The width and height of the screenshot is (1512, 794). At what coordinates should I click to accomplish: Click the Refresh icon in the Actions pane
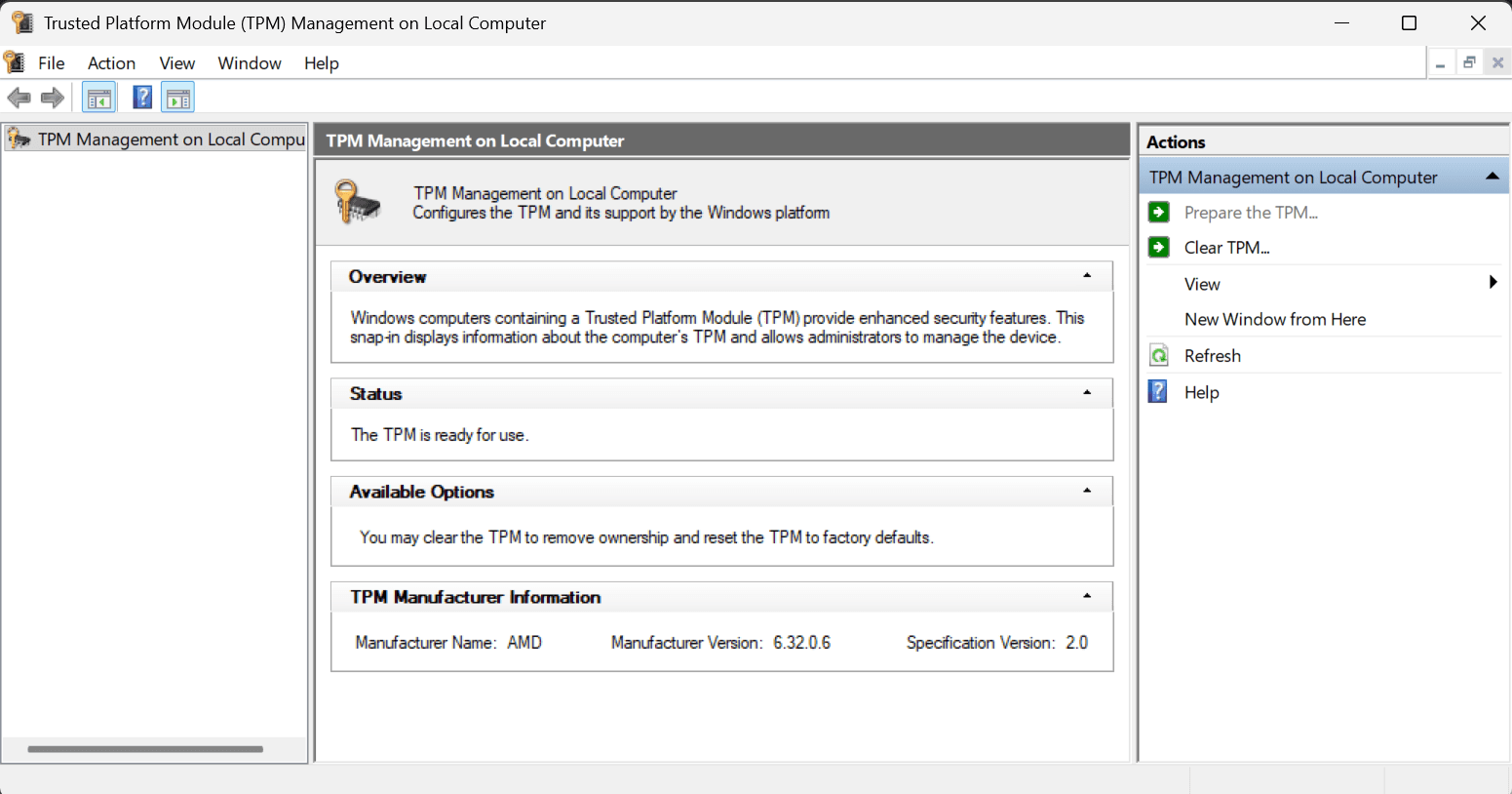click(1159, 355)
